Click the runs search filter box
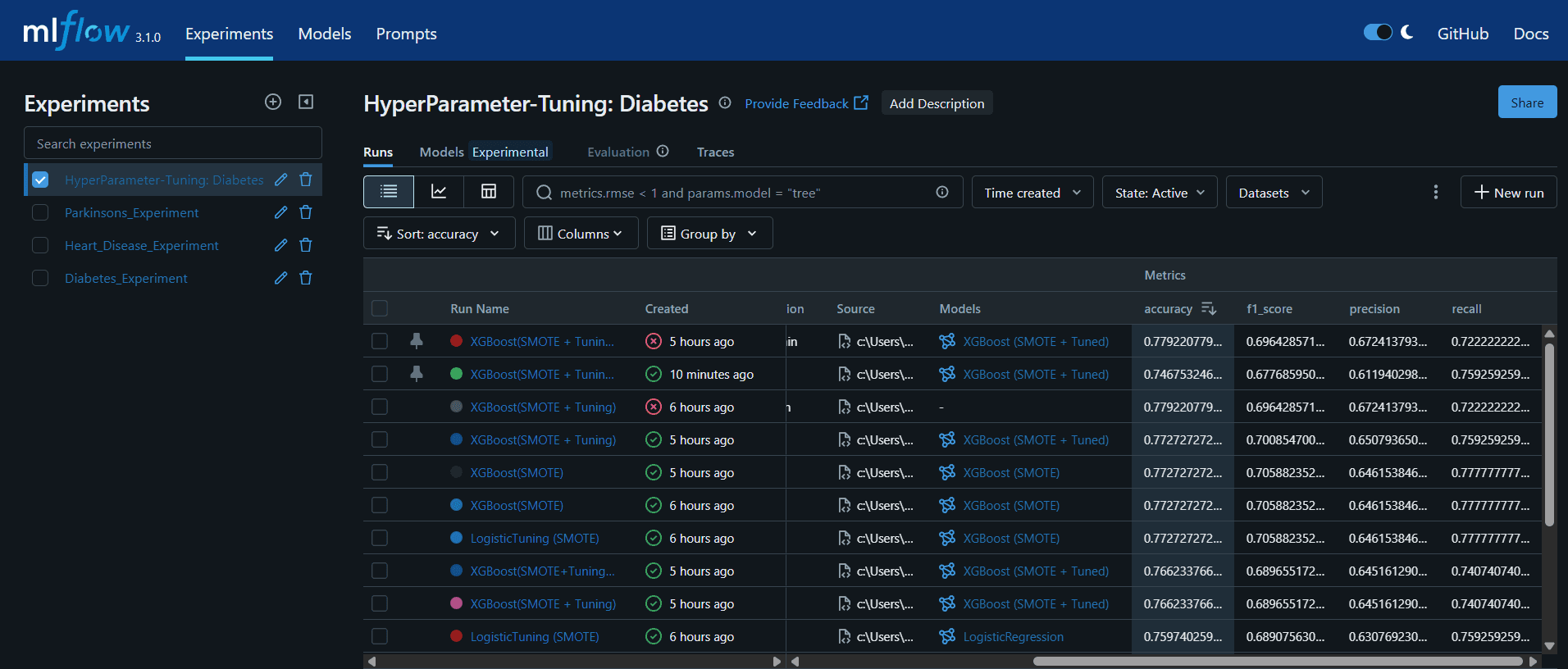The height and width of the screenshot is (669, 1568). (x=742, y=193)
